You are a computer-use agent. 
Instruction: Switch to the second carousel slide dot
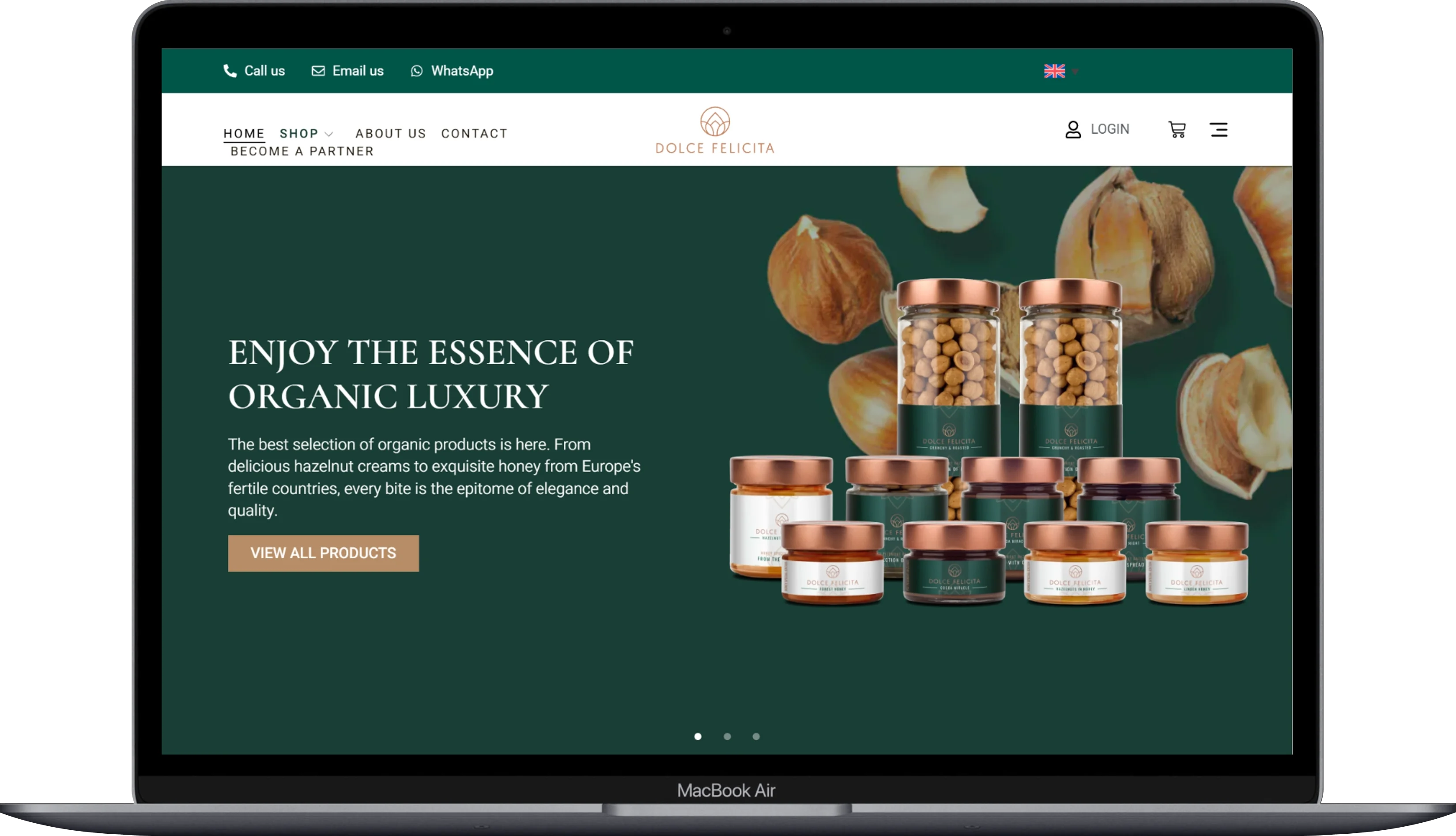[x=727, y=736]
